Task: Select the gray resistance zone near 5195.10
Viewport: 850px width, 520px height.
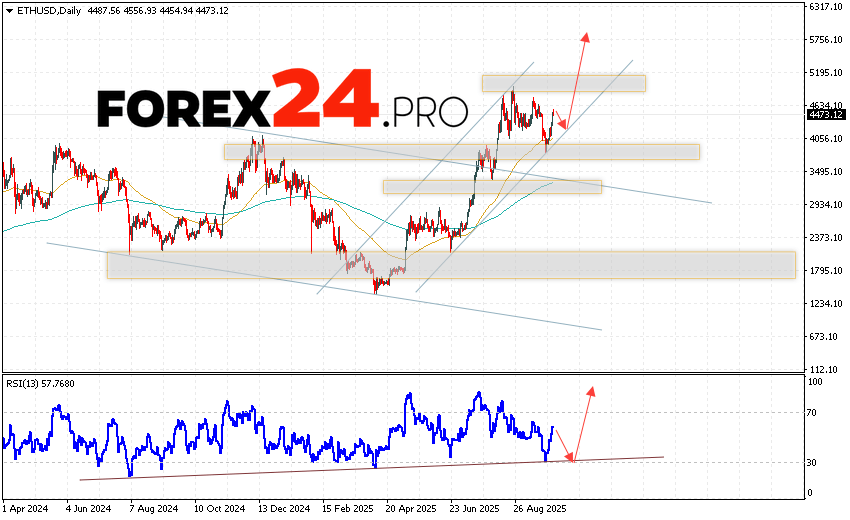Action: 563,83
